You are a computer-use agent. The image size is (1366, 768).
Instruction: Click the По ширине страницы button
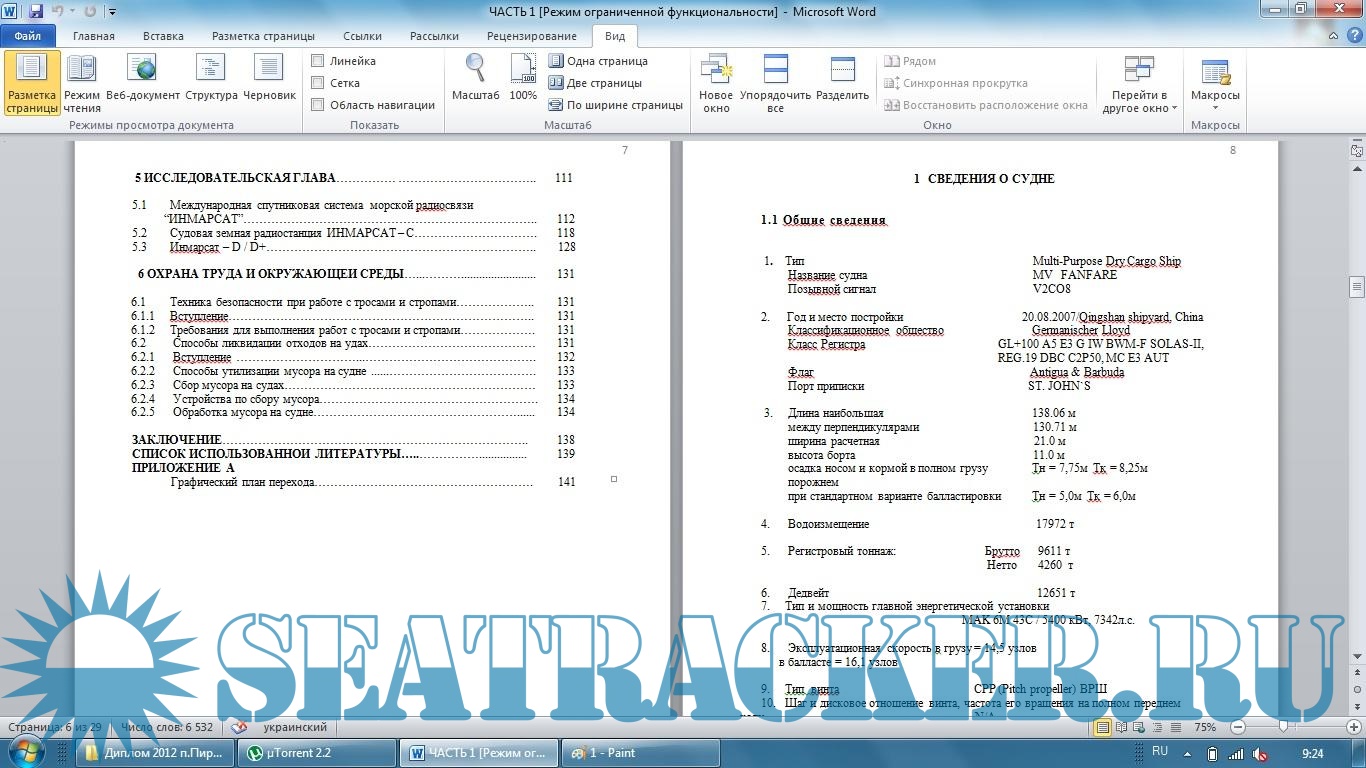point(615,105)
